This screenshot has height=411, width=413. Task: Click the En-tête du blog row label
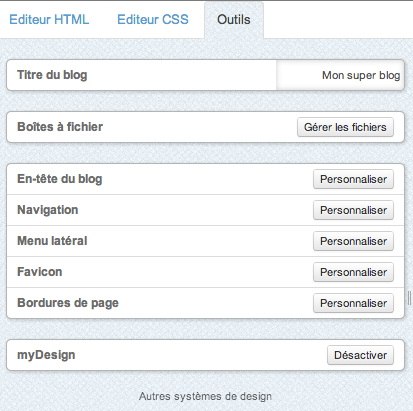pyautogui.click(x=60, y=179)
